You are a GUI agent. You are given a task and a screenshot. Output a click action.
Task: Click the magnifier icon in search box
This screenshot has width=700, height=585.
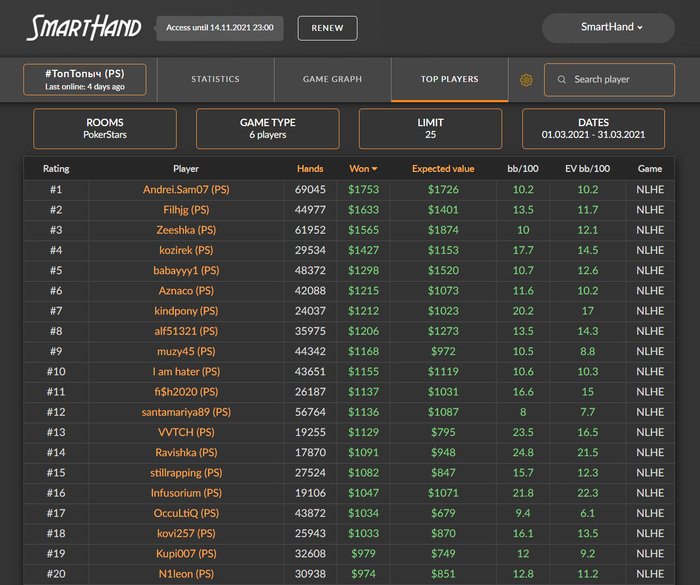(562, 79)
